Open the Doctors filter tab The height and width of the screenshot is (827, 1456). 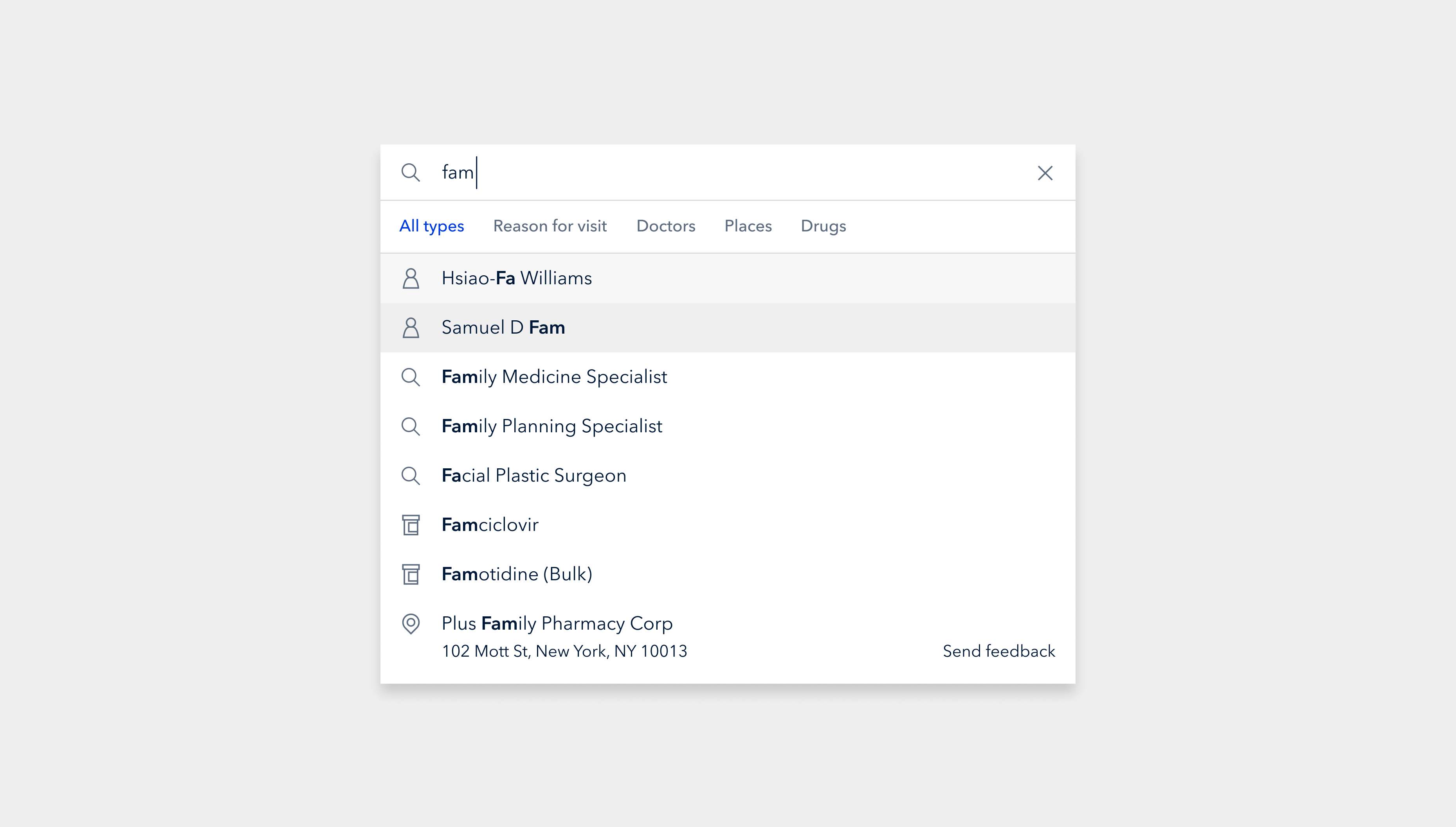(x=665, y=226)
